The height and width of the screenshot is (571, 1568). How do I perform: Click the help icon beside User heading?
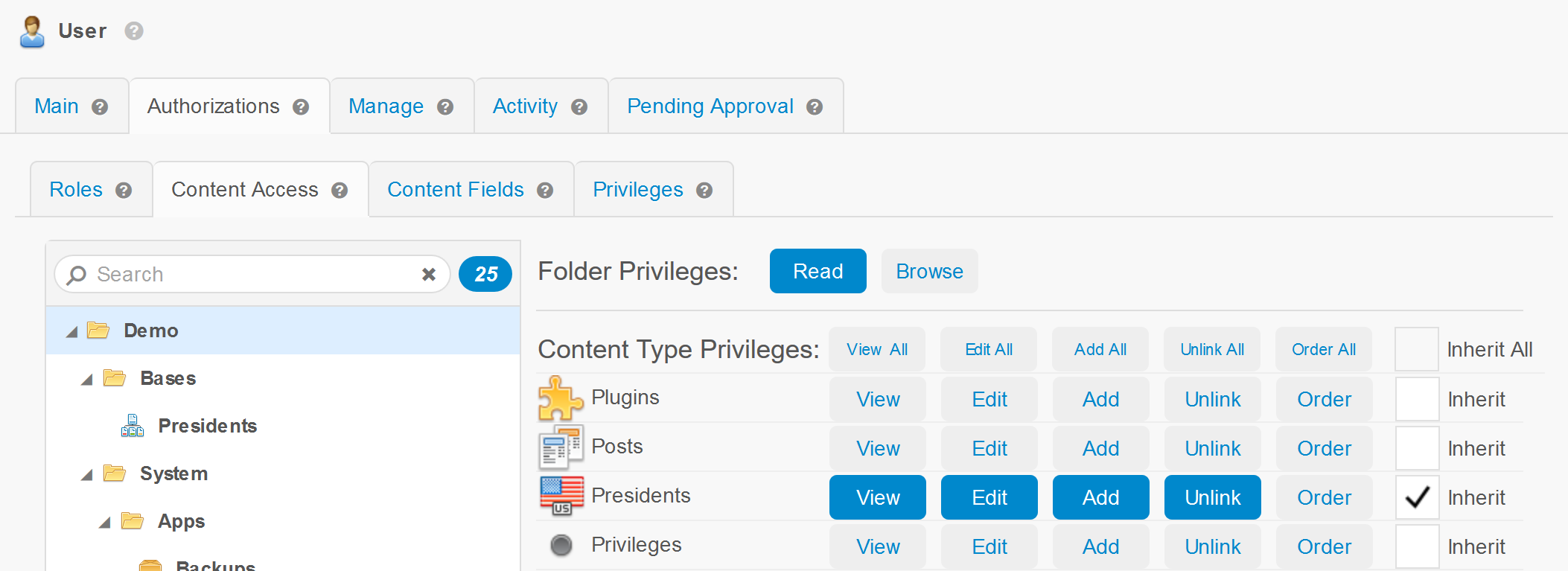(x=134, y=31)
